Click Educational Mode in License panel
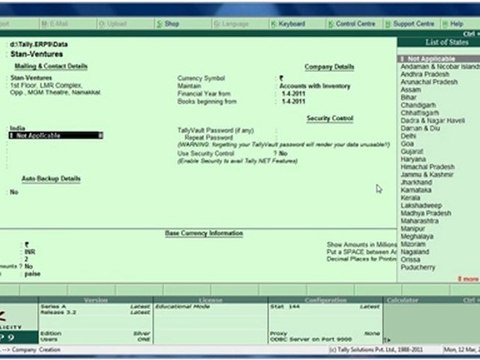 [x=182, y=306]
